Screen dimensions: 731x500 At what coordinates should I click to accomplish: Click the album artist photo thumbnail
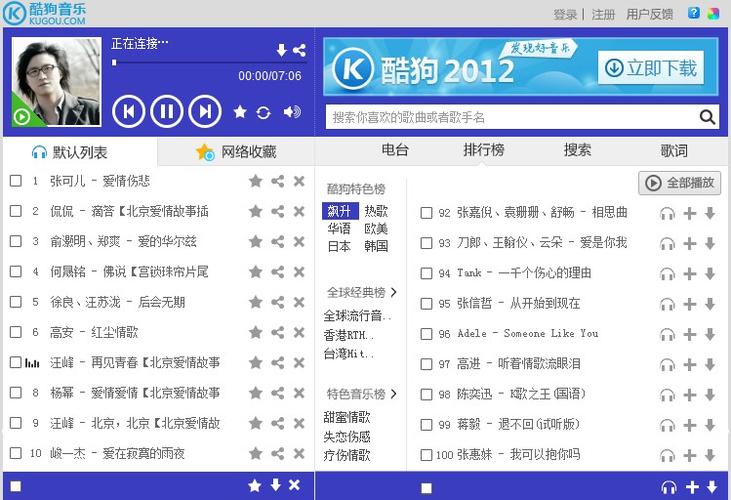pos(56,82)
